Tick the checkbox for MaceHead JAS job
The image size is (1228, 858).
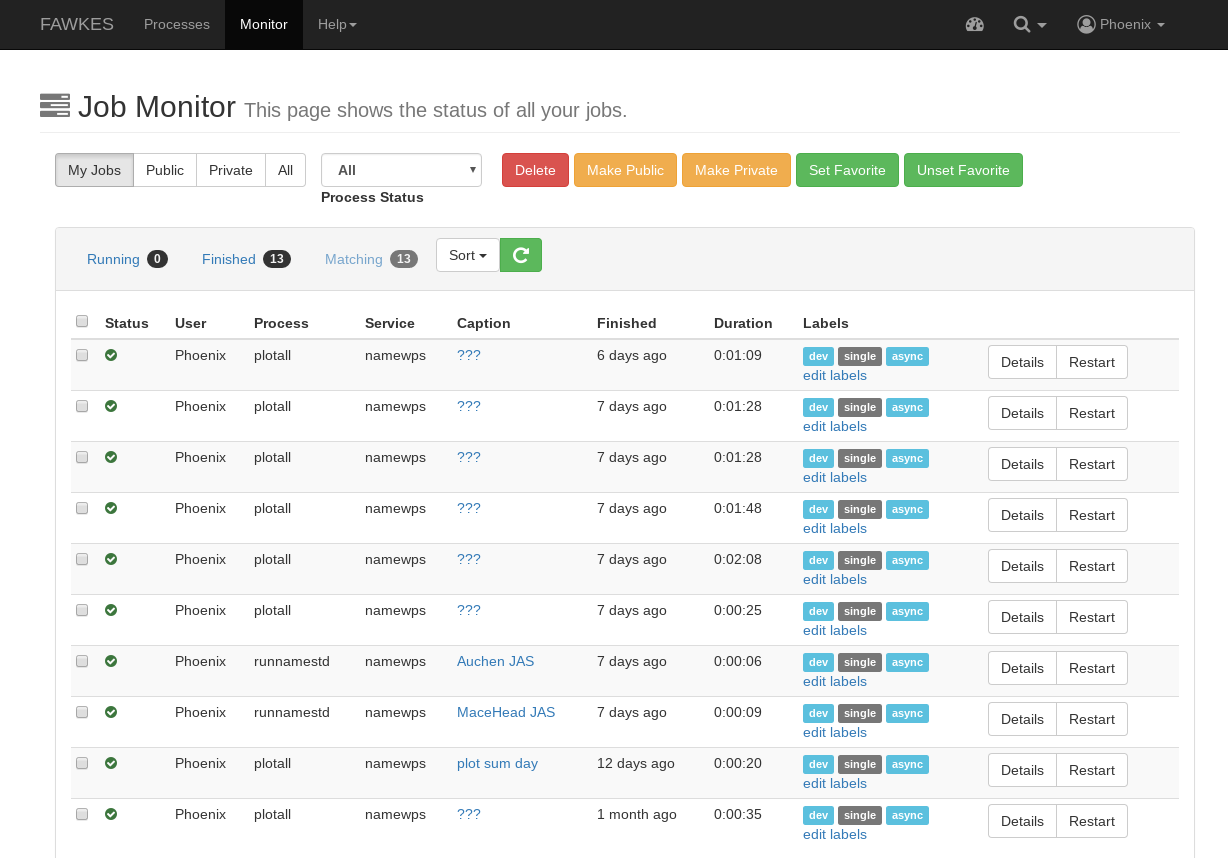[82, 713]
